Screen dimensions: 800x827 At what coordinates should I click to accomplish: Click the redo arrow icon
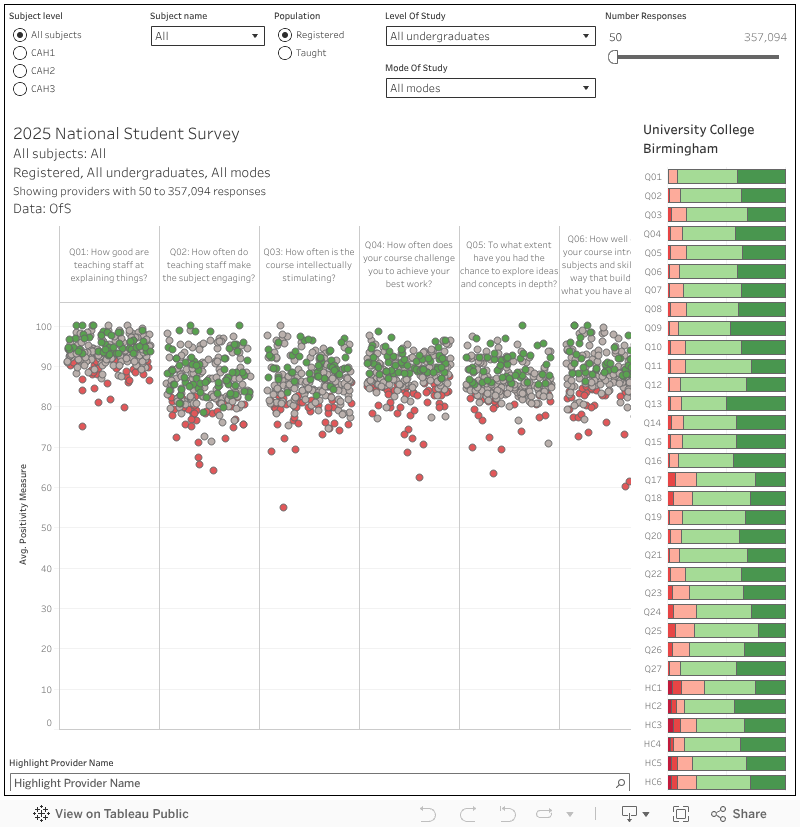pyautogui.click(x=467, y=813)
